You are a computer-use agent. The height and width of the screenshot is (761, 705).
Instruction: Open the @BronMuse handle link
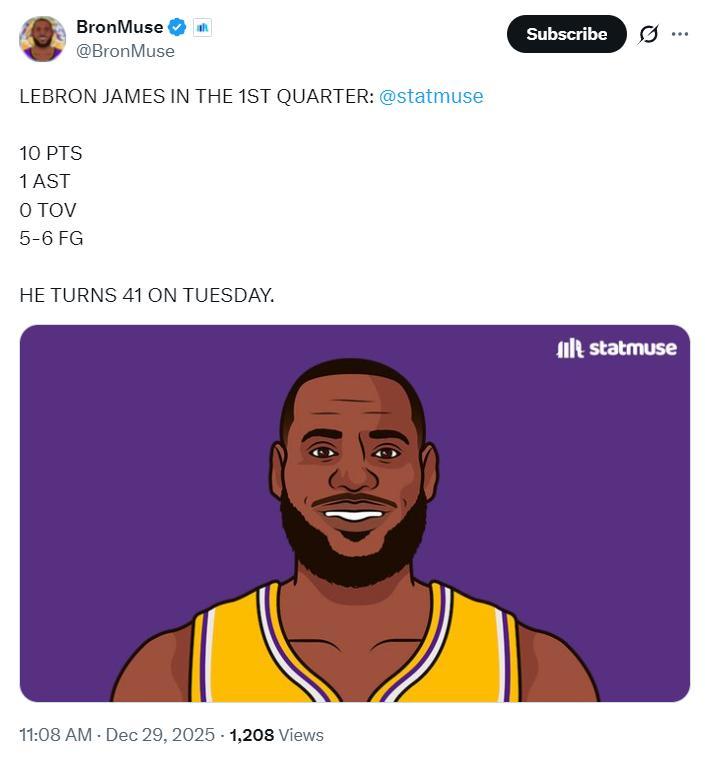125,51
